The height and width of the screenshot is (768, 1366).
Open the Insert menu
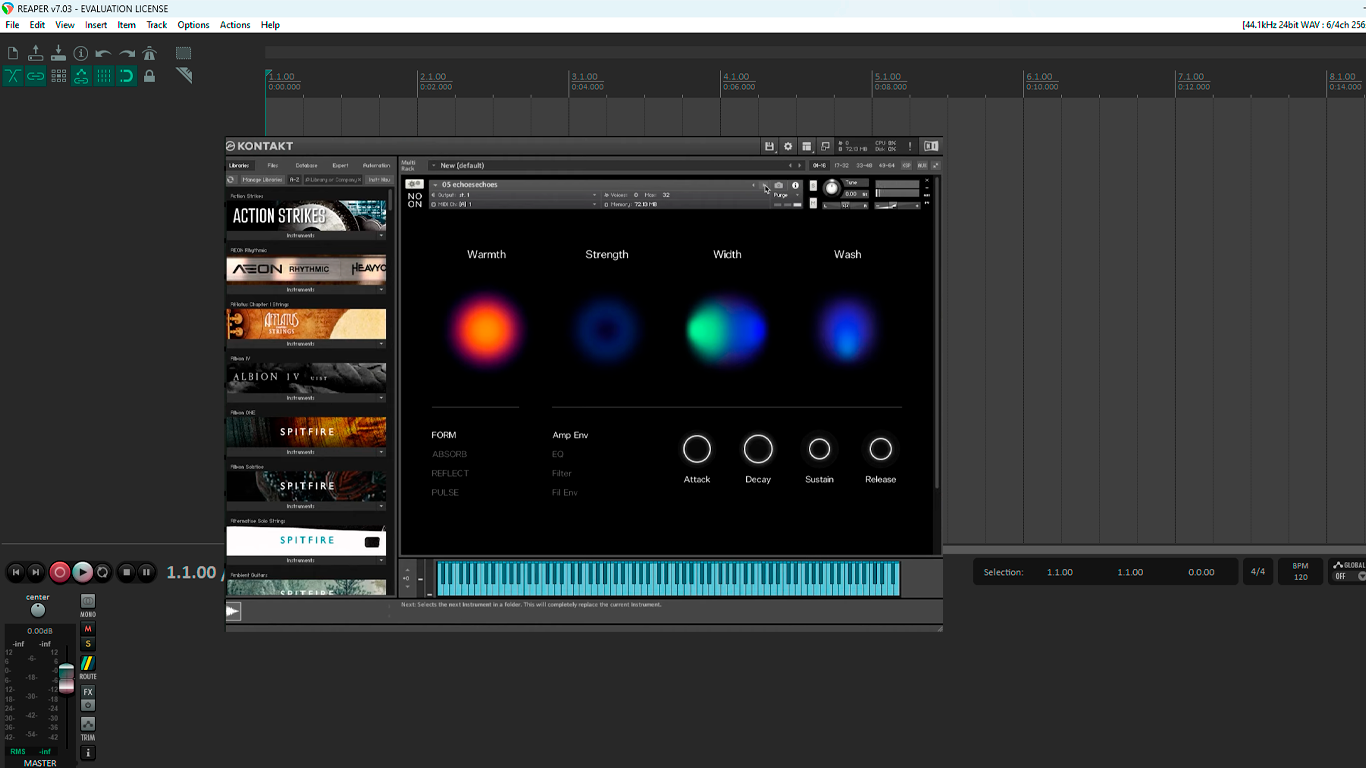tap(96, 25)
